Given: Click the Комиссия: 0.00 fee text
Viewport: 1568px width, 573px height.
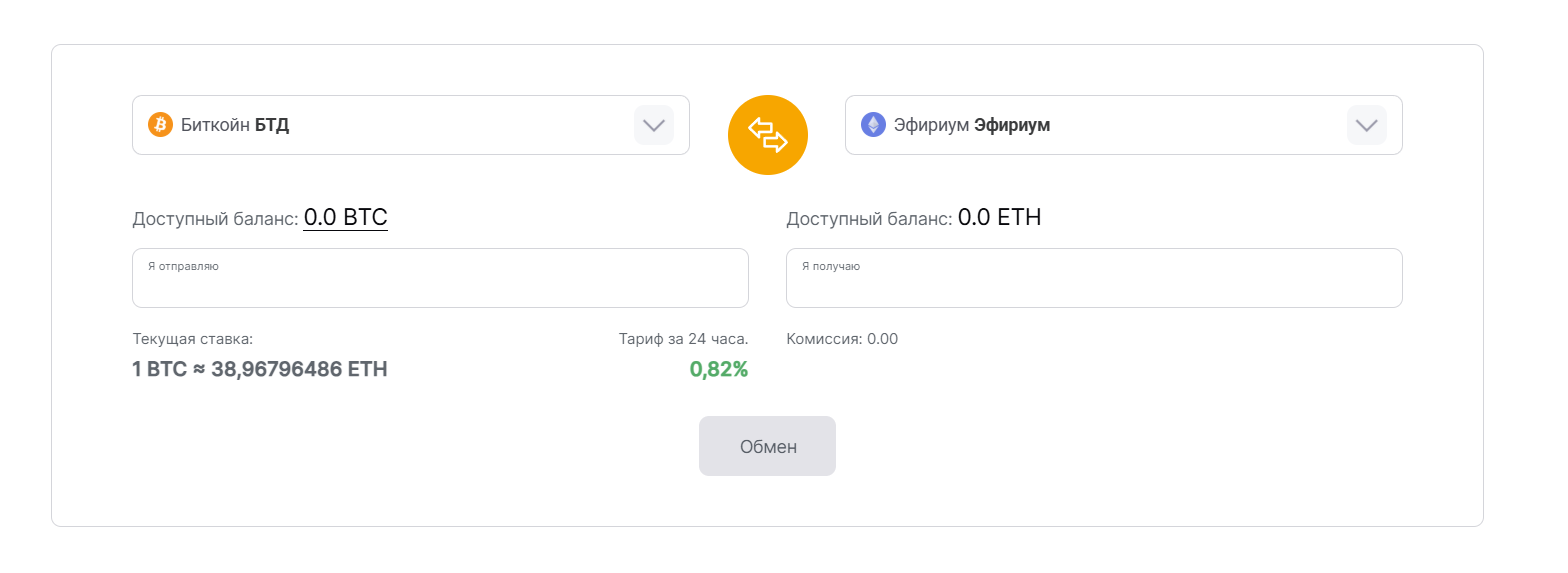Looking at the screenshot, I should (842, 339).
